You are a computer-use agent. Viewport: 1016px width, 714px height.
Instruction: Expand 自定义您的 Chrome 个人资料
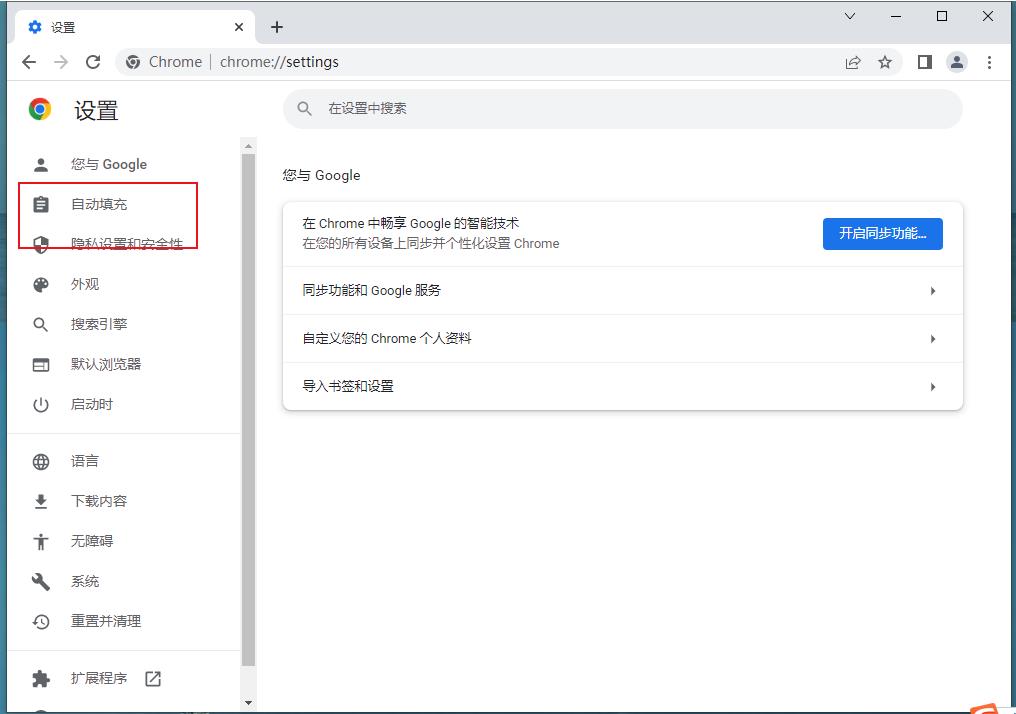[x=622, y=339]
